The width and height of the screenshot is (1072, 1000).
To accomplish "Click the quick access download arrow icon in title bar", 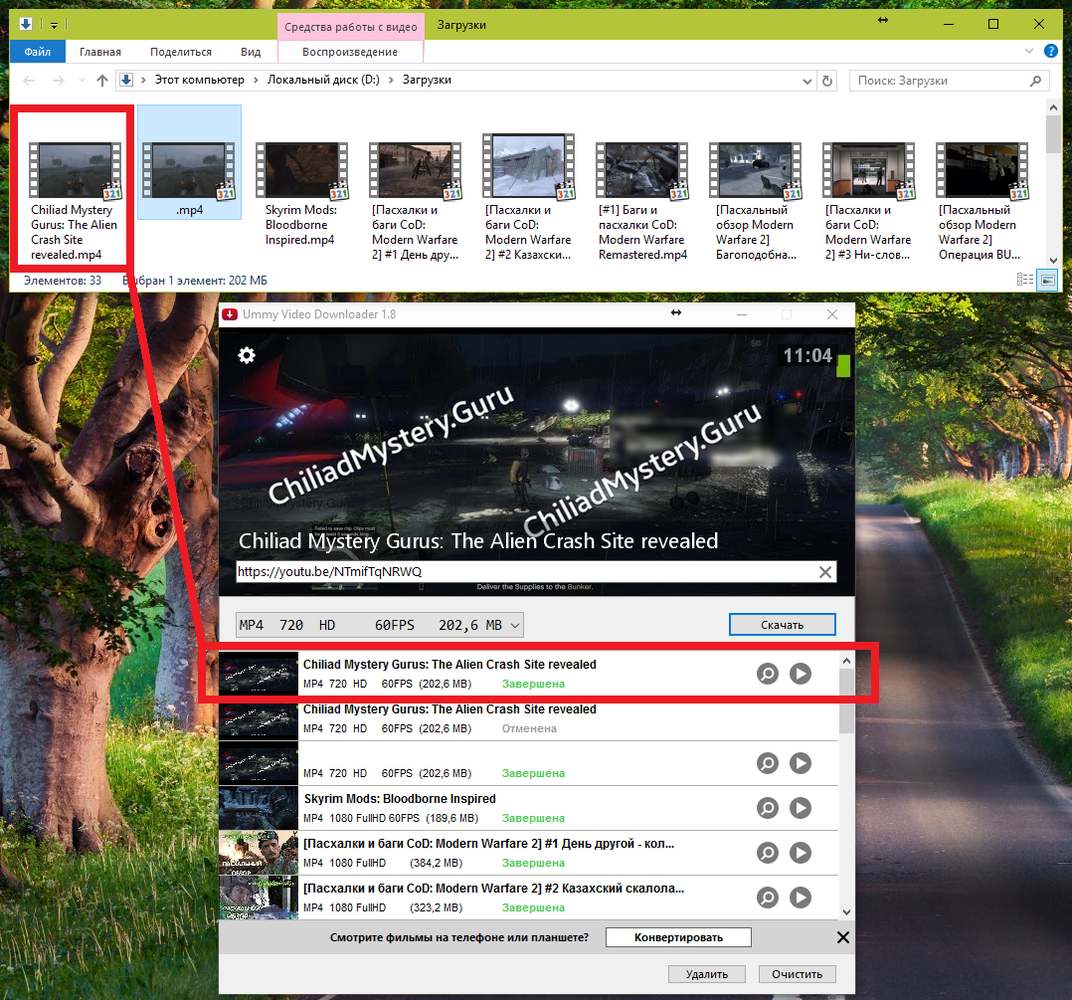I will point(25,25).
